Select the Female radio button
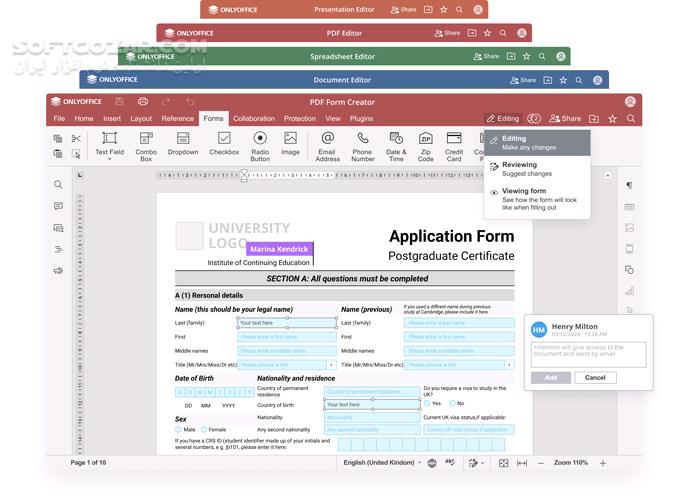 pos(204,430)
